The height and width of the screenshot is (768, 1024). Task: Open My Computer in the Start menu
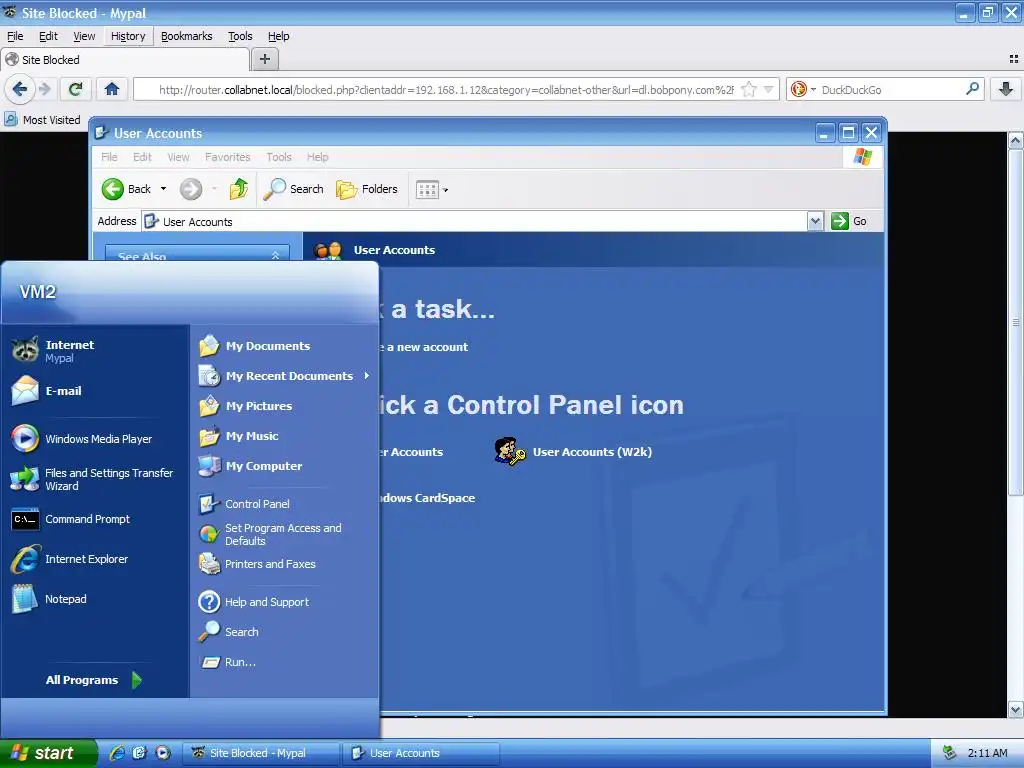[x=251, y=466]
